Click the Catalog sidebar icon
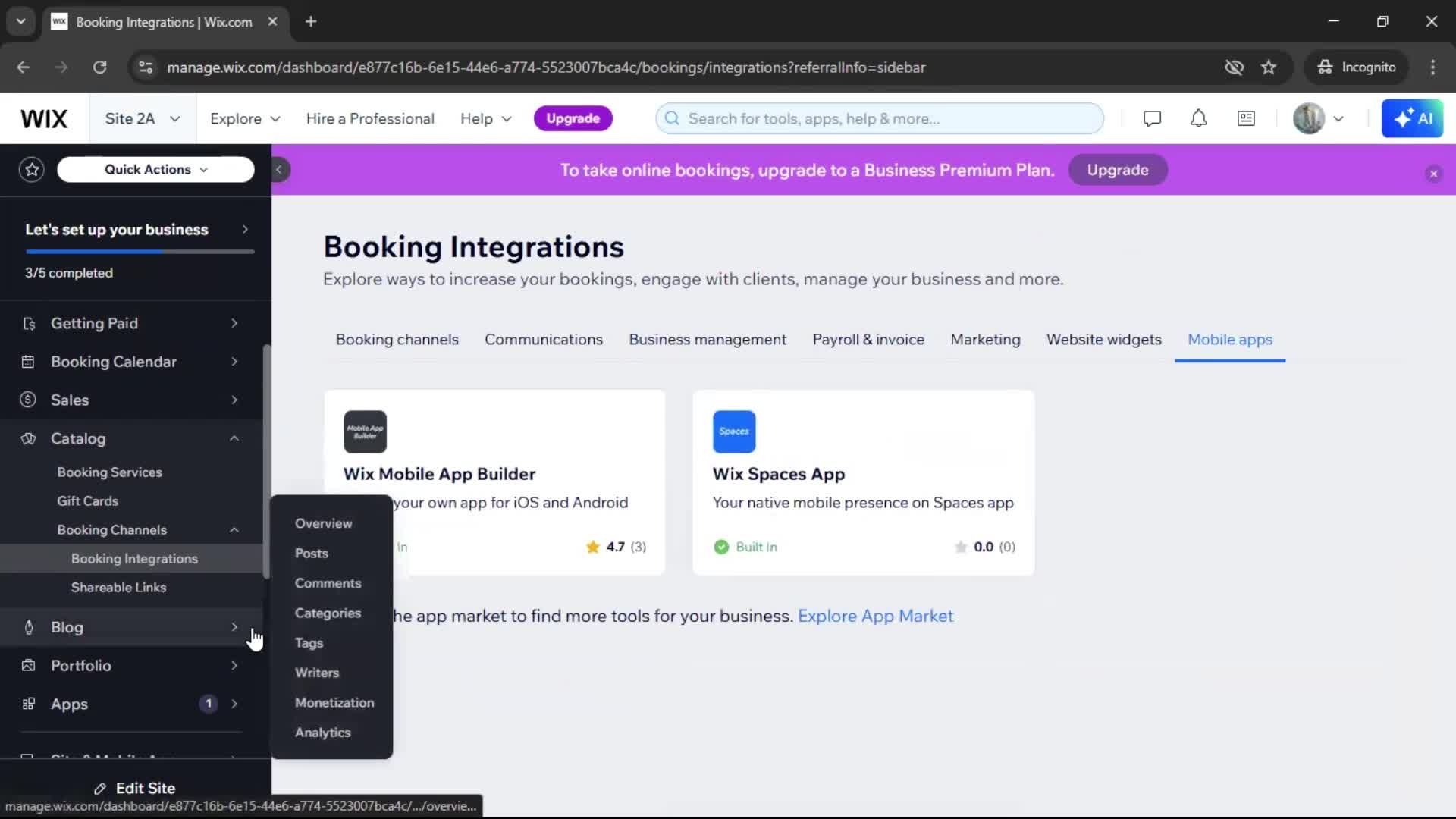 coord(28,438)
